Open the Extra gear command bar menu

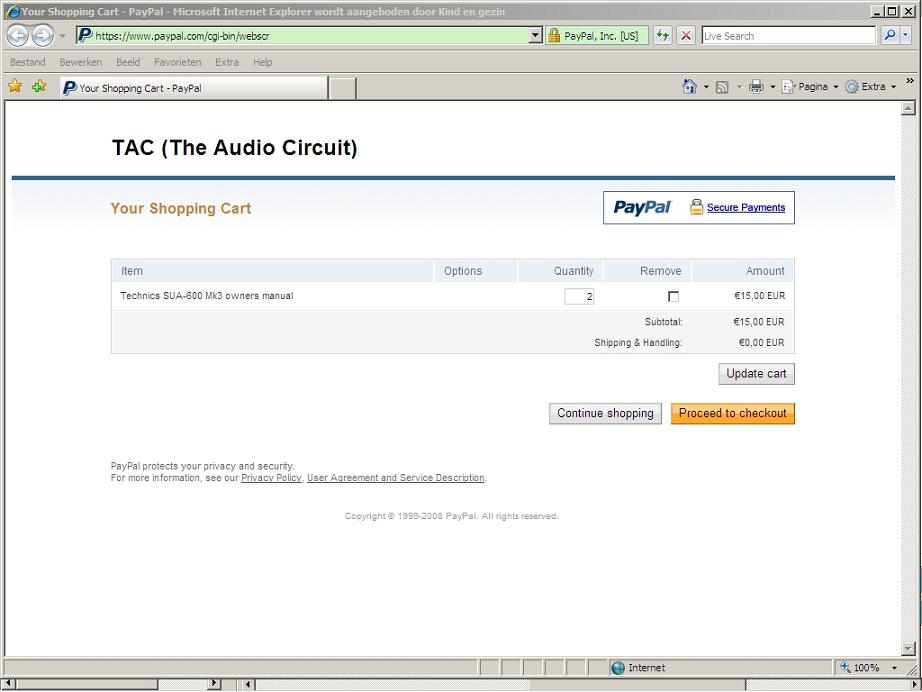click(870, 87)
